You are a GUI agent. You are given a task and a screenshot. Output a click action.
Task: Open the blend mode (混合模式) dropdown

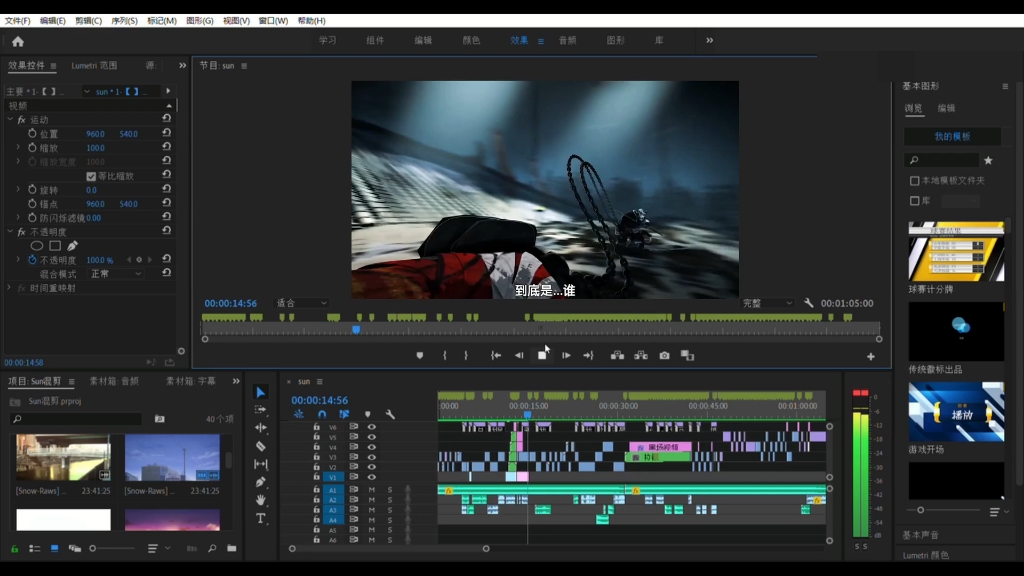[x=116, y=274]
